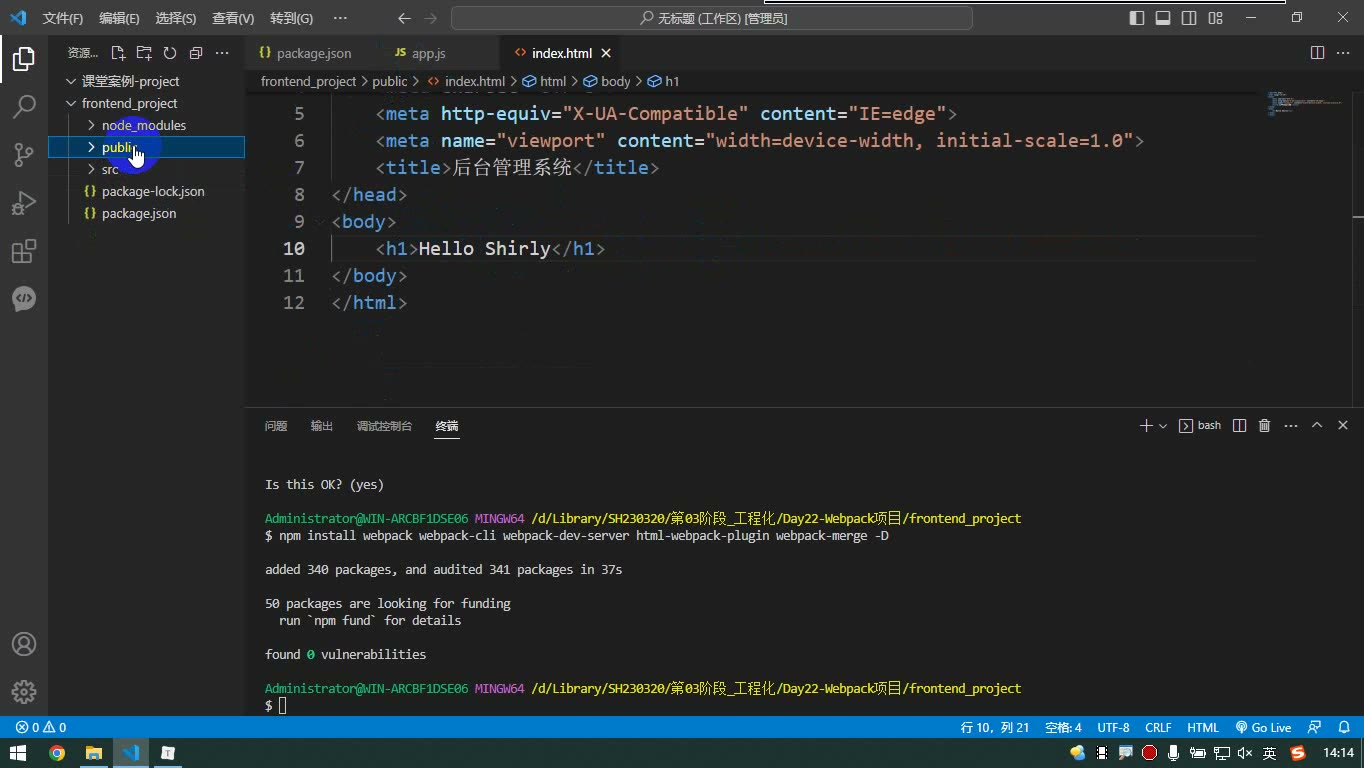Open the new terminal profile dropdown arrow
This screenshot has width=1364, height=768.
click(1163, 426)
